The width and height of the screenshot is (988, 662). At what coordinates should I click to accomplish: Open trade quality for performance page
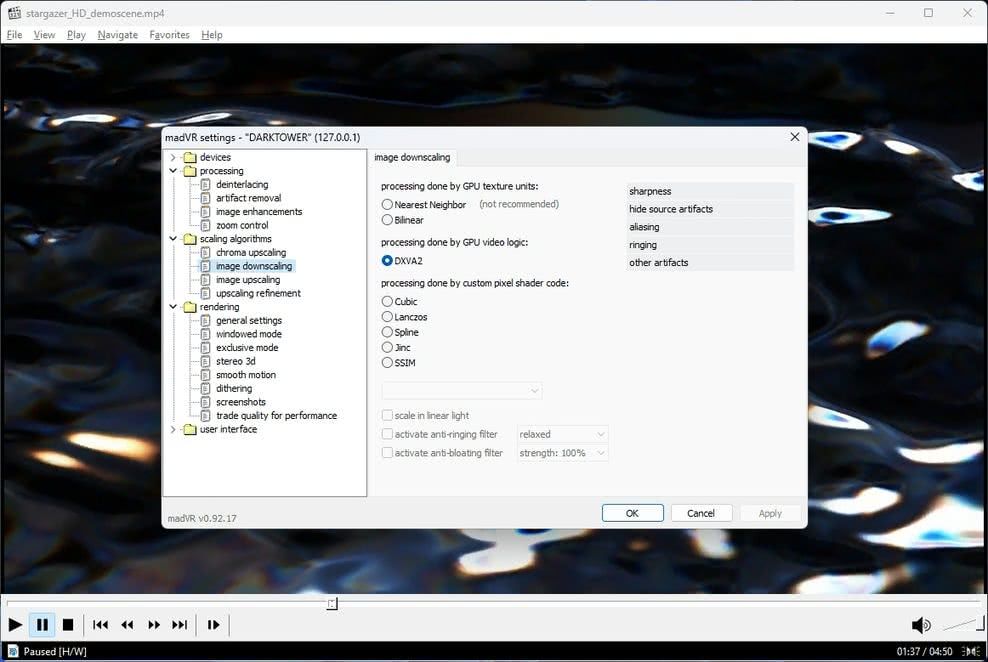click(277, 416)
